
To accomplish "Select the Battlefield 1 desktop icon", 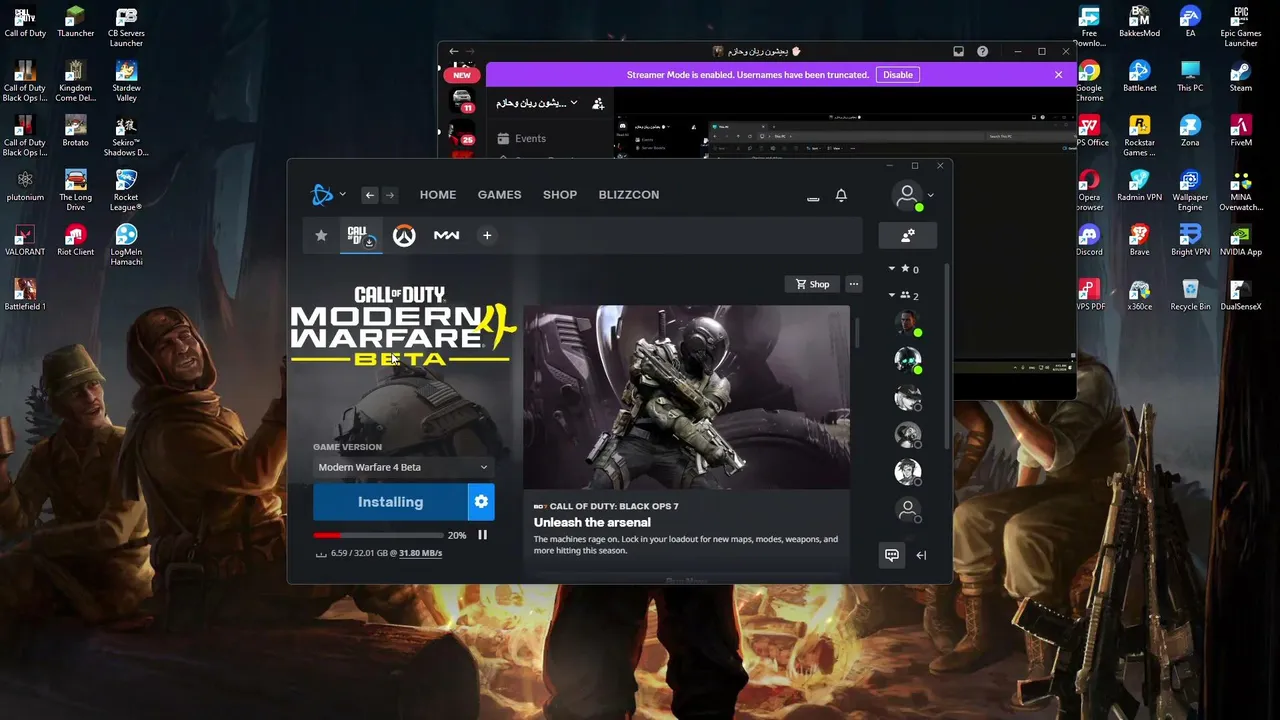I will 25,296.
